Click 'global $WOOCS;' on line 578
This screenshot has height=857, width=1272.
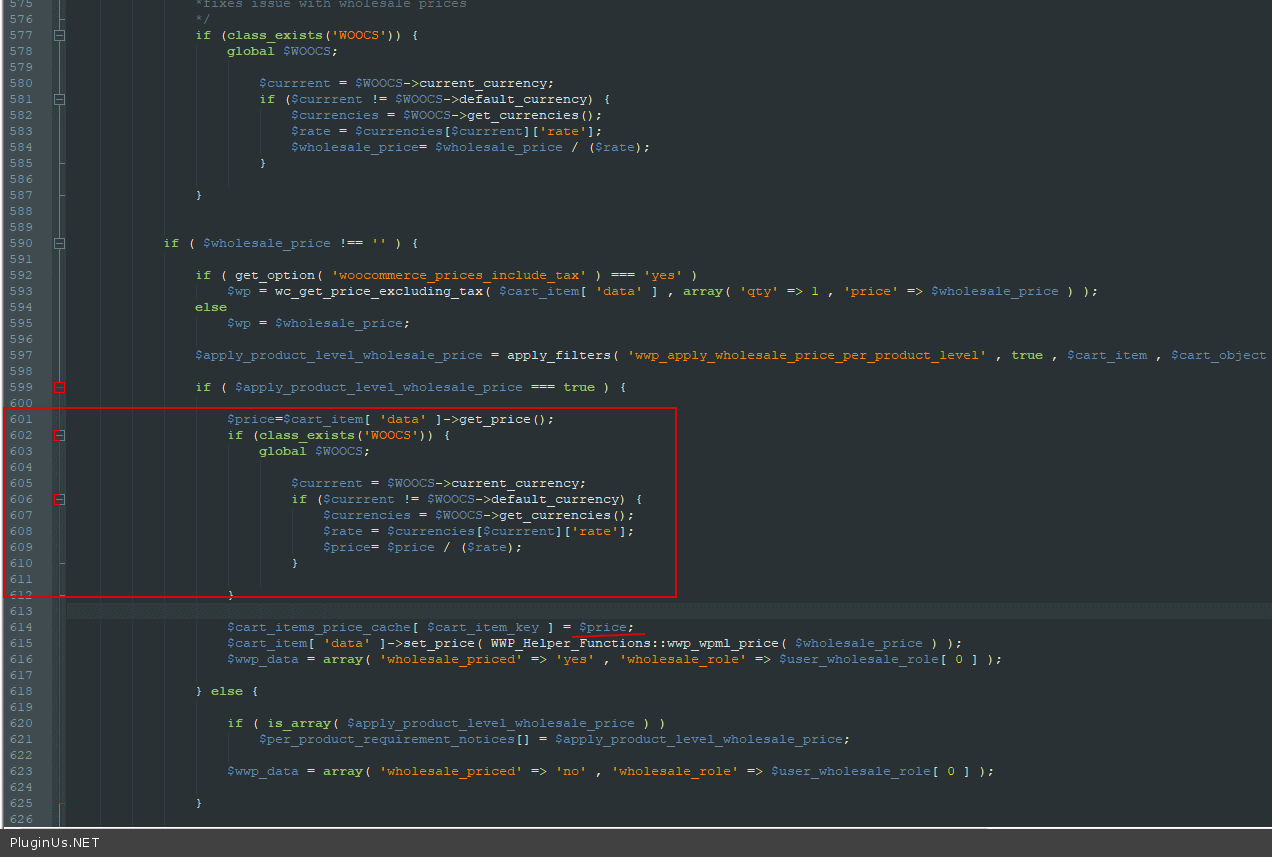(283, 51)
